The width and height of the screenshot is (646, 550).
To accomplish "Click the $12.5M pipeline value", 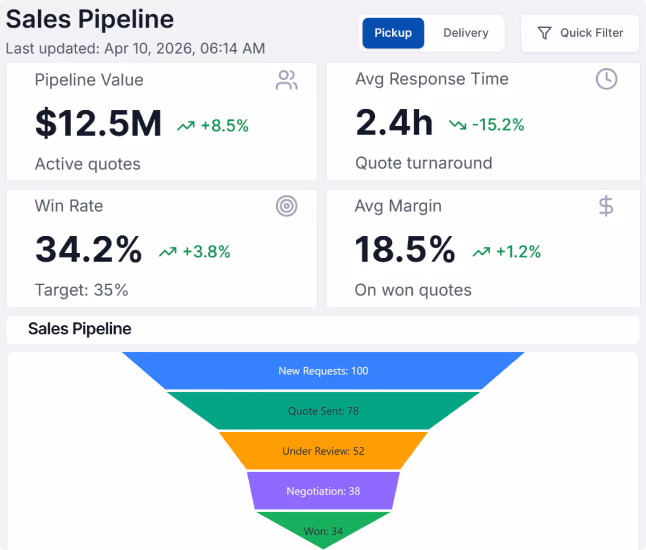I will [x=98, y=123].
